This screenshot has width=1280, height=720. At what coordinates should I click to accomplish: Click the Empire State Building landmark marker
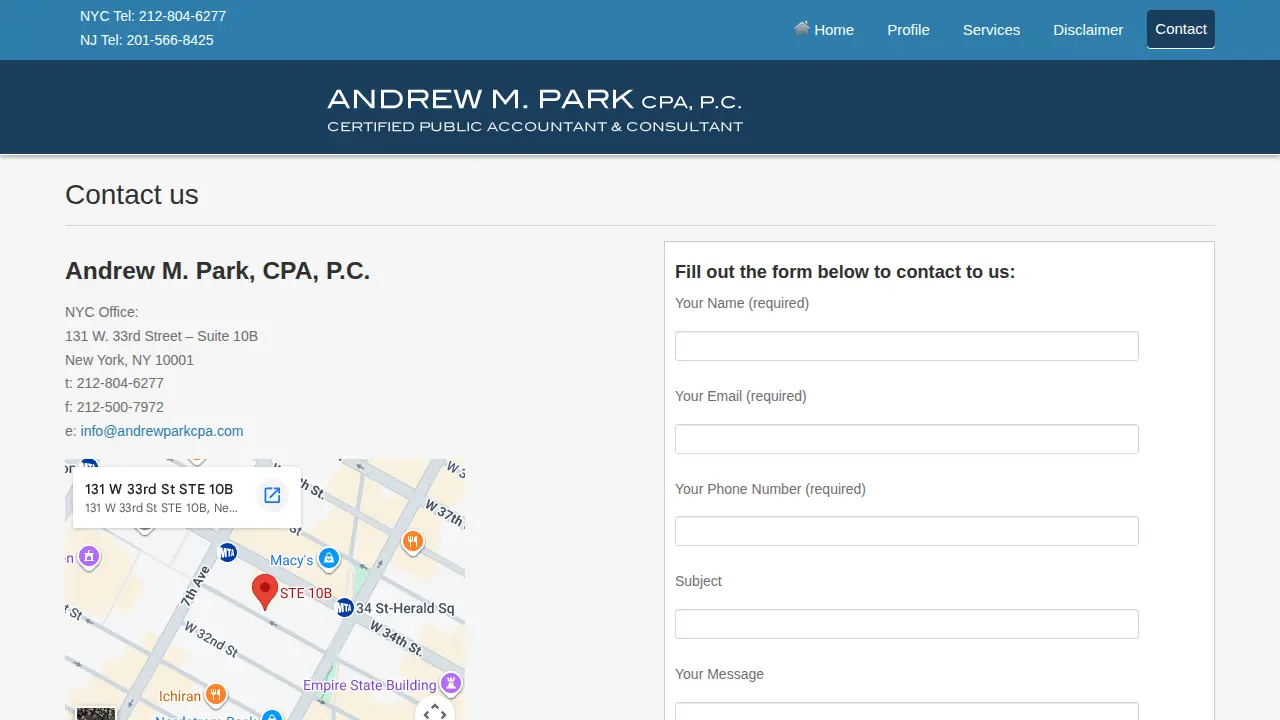tap(451, 683)
